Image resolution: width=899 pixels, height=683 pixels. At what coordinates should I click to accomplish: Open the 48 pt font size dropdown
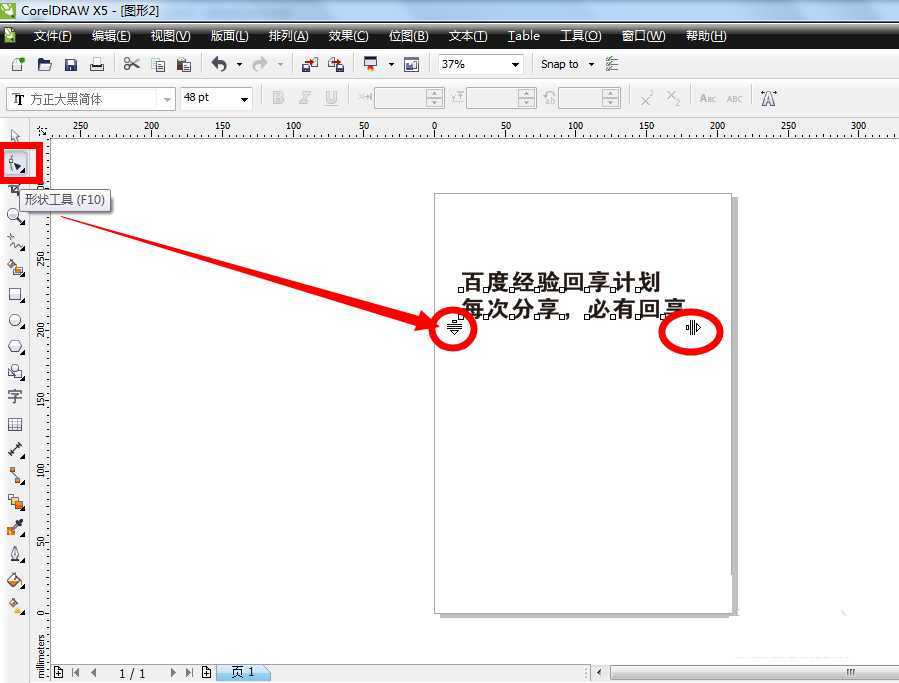243,98
